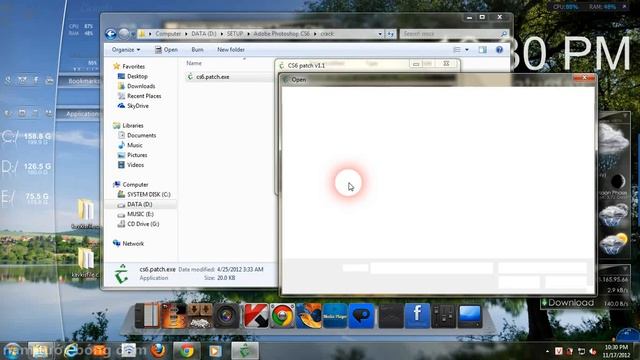This screenshot has height=360, width=640.
Task: Select Recent Places in navigation pane
Action: [x=144, y=96]
